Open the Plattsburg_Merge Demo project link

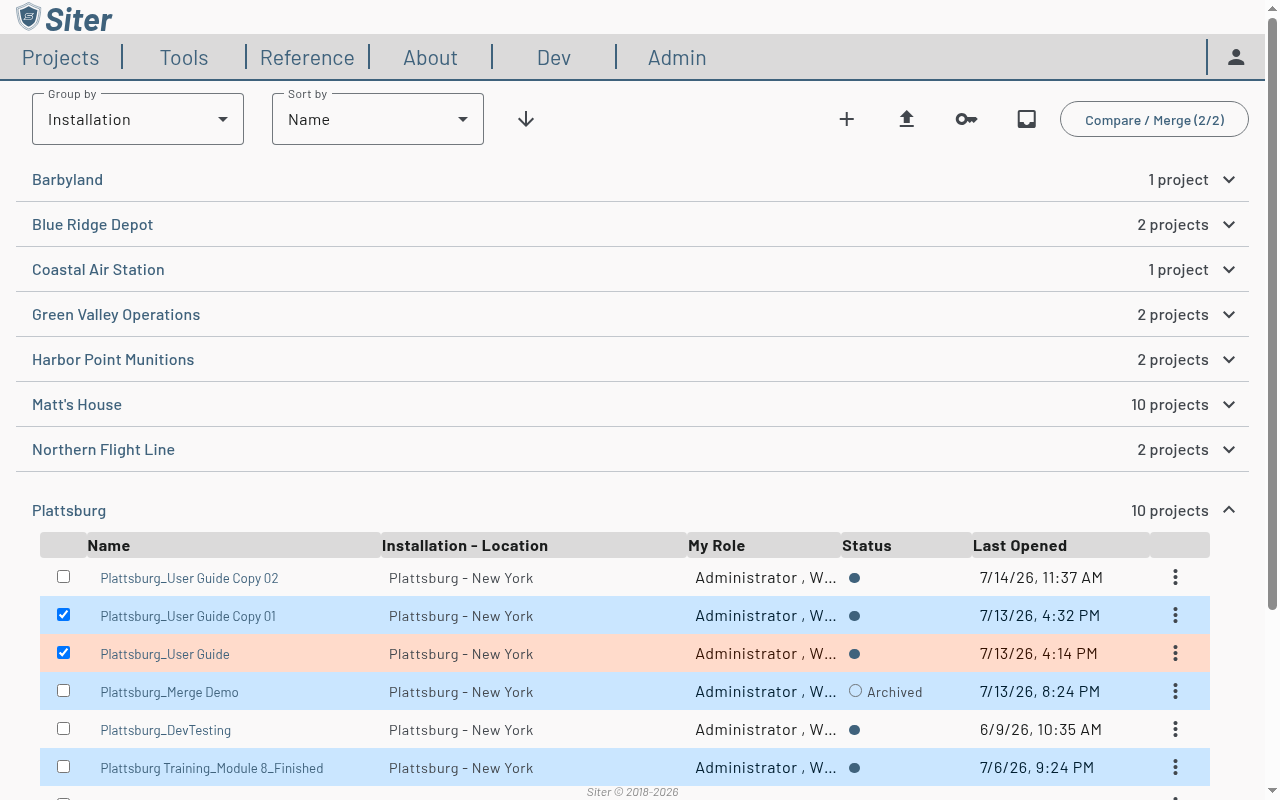169,692
